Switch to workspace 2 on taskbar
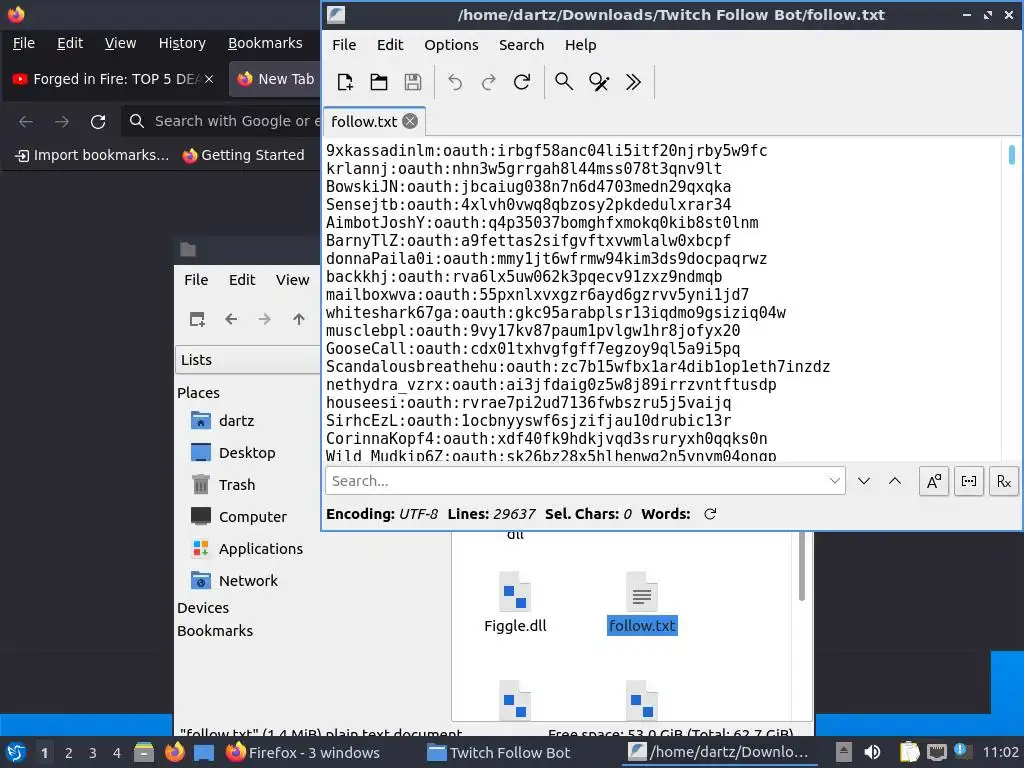The height and width of the screenshot is (768, 1024). (69, 753)
